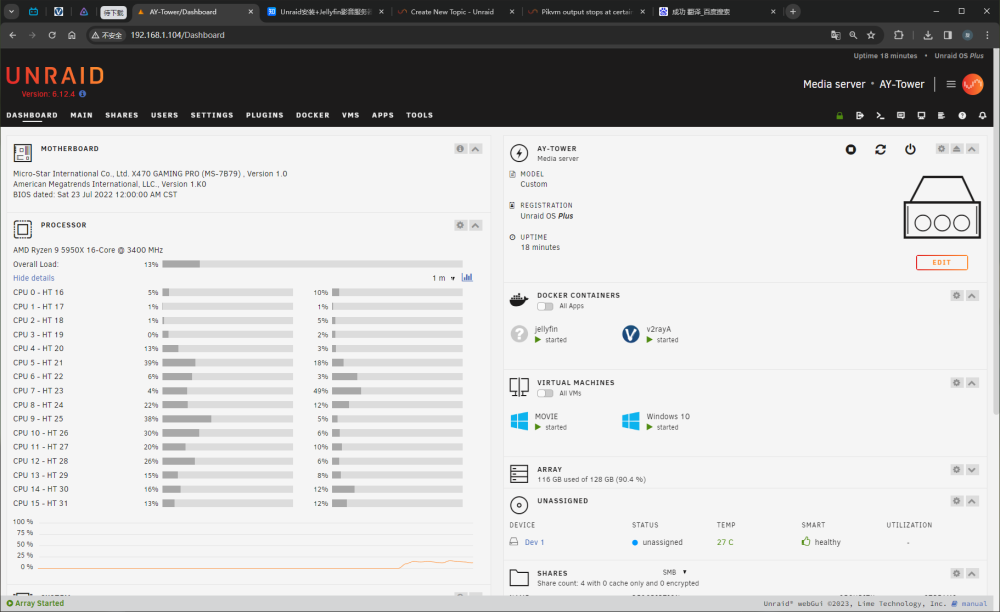Image resolution: width=1000 pixels, height=612 pixels.
Task: Click the eject icon in AY-Tower tile
Action: 957,149
